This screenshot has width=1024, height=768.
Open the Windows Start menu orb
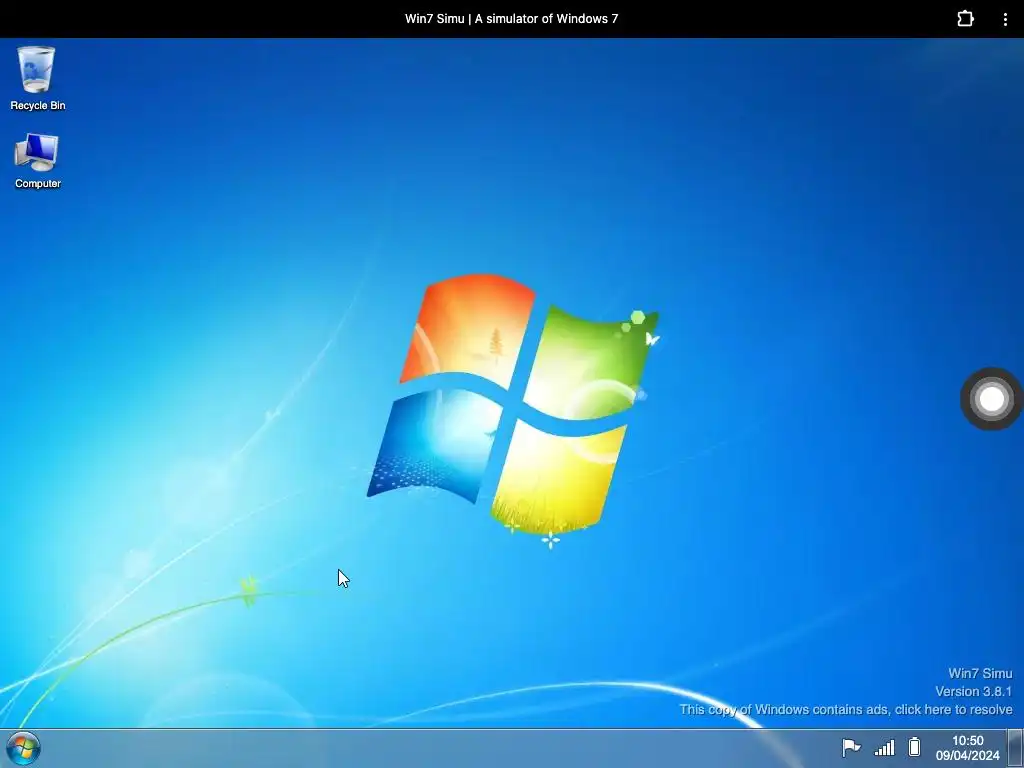click(24, 748)
